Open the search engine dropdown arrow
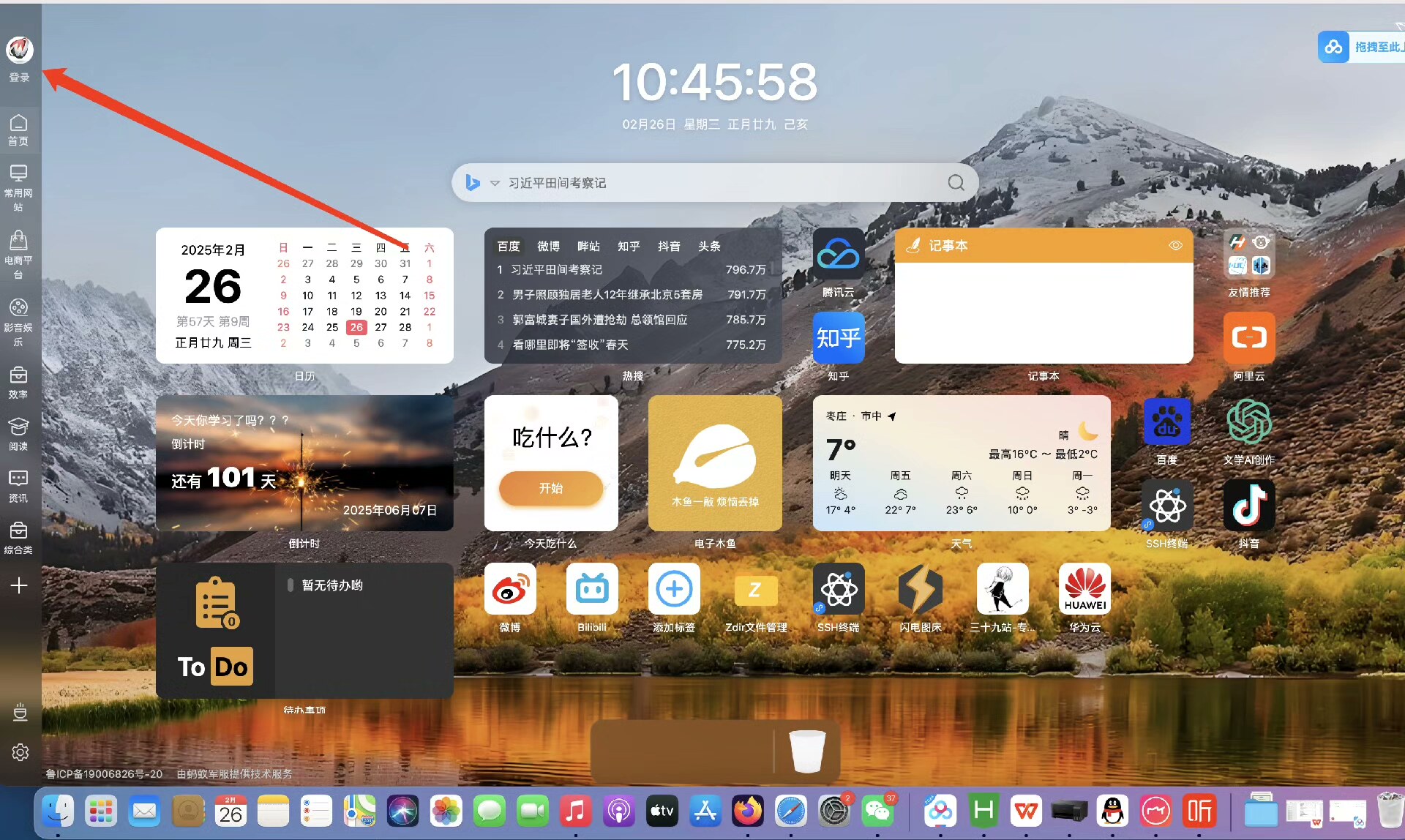This screenshot has height=840, width=1405. pyautogui.click(x=495, y=183)
